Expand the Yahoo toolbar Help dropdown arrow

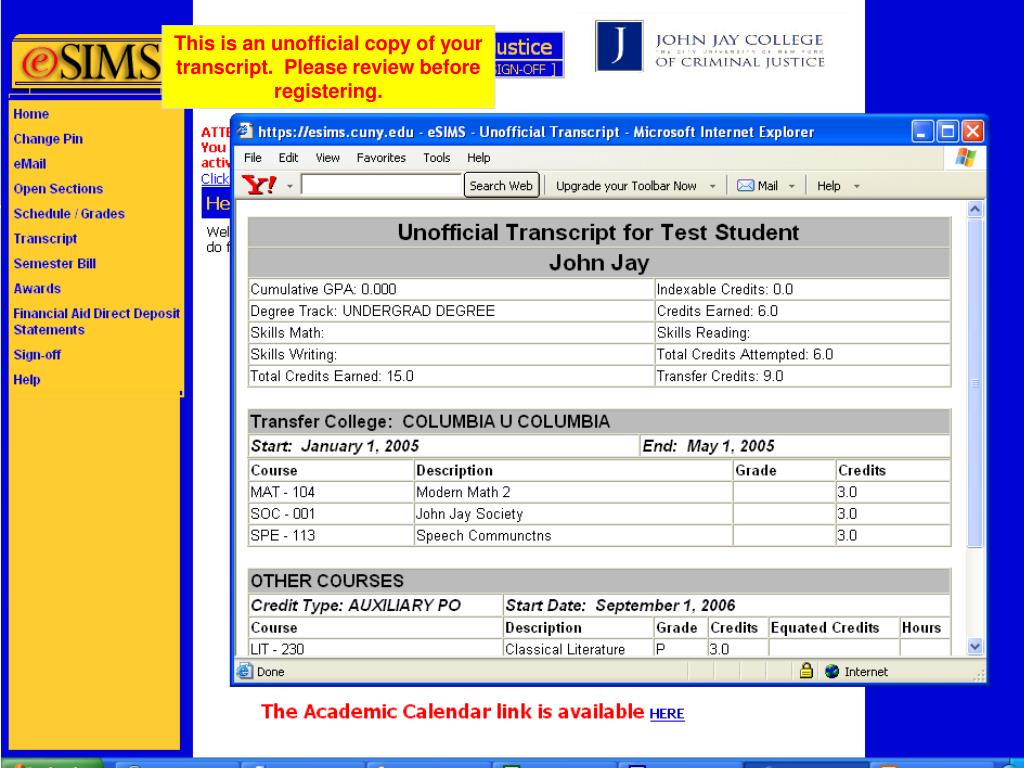pyautogui.click(x=857, y=187)
